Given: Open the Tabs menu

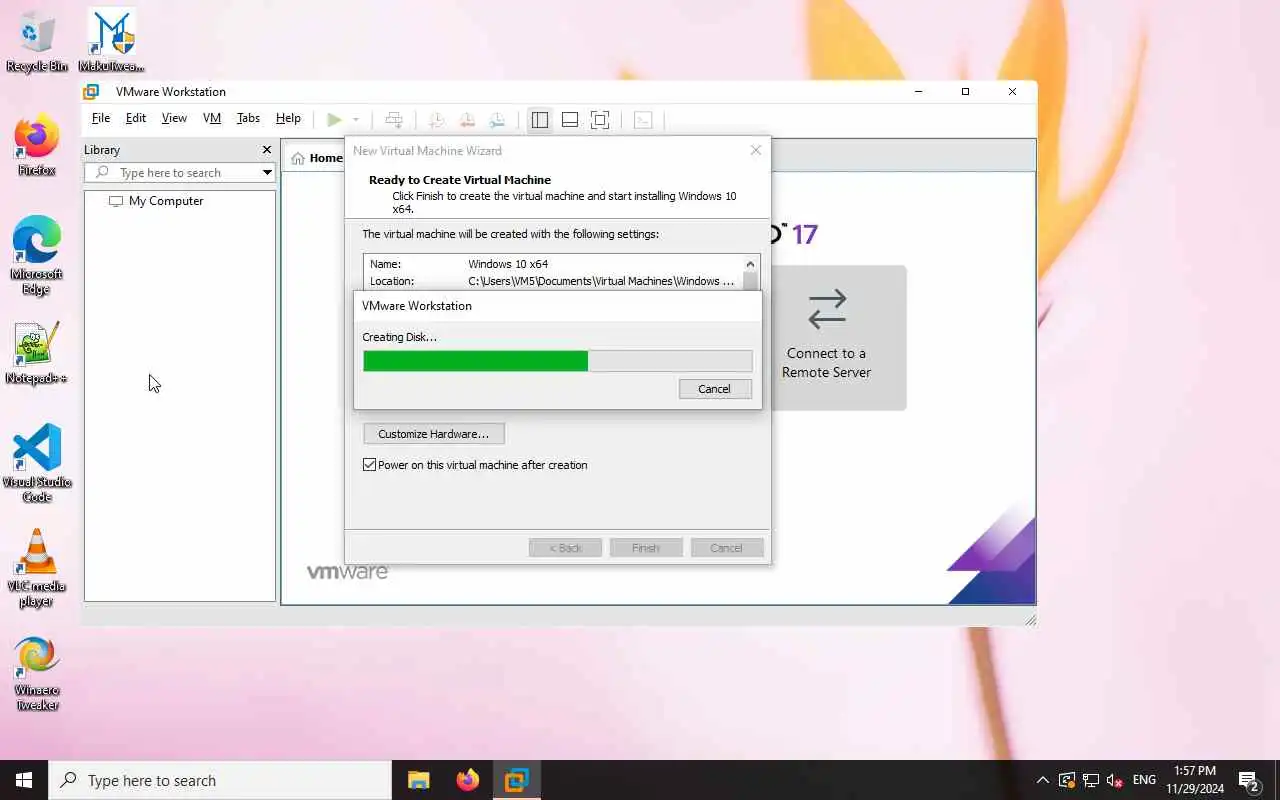Looking at the screenshot, I should pyautogui.click(x=248, y=118).
